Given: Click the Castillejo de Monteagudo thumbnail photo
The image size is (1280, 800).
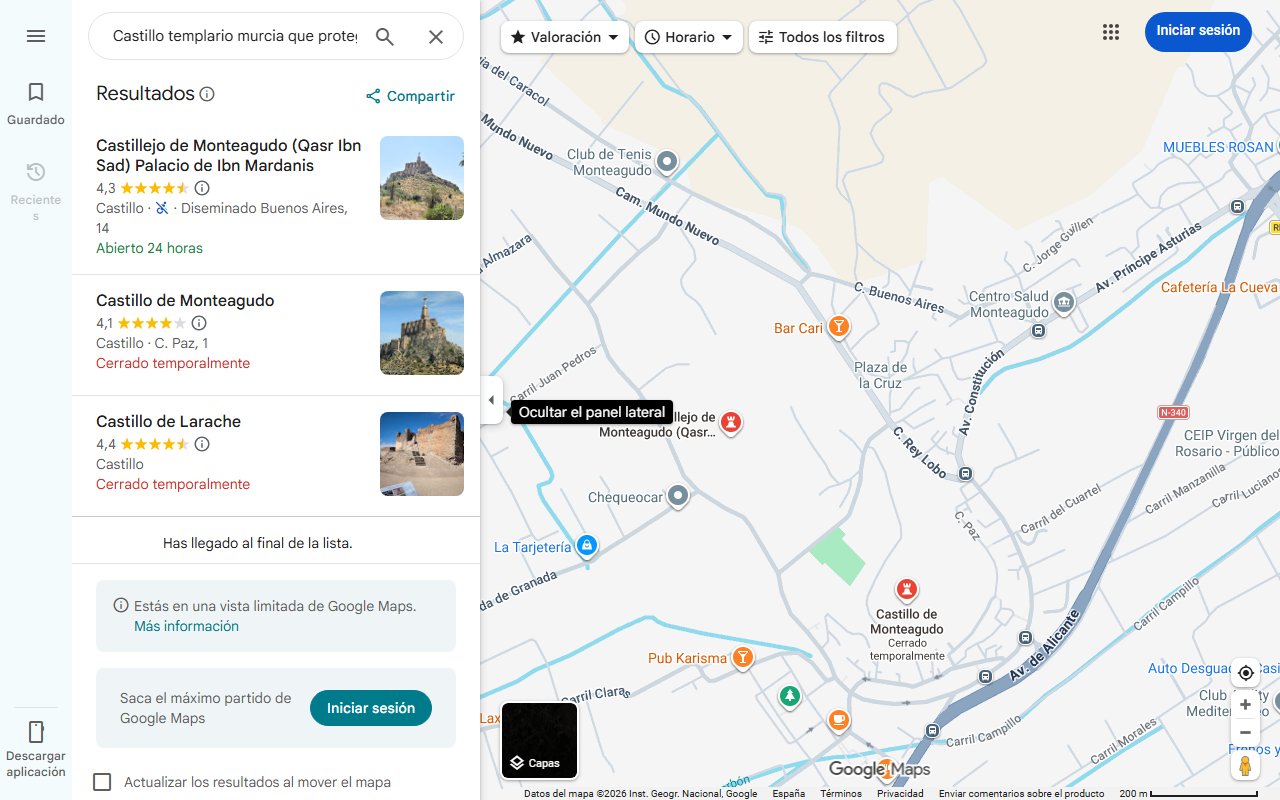Looking at the screenshot, I should pos(422,178).
